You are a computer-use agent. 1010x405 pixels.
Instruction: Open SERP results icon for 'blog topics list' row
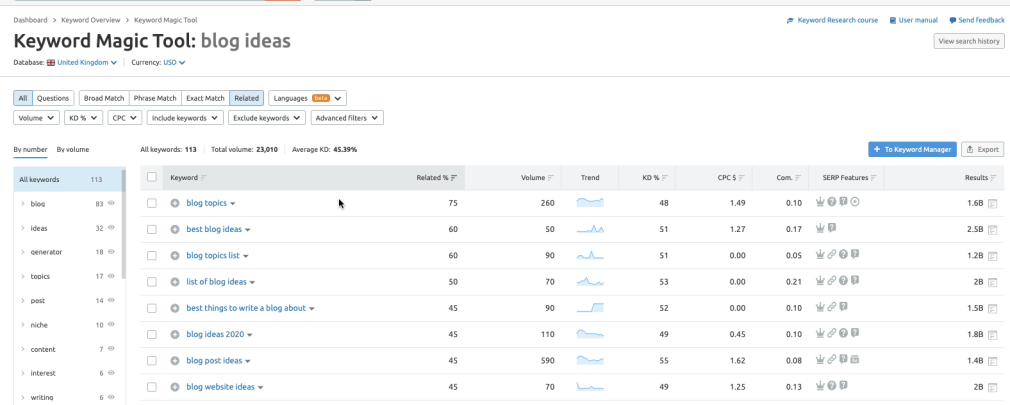(x=993, y=256)
